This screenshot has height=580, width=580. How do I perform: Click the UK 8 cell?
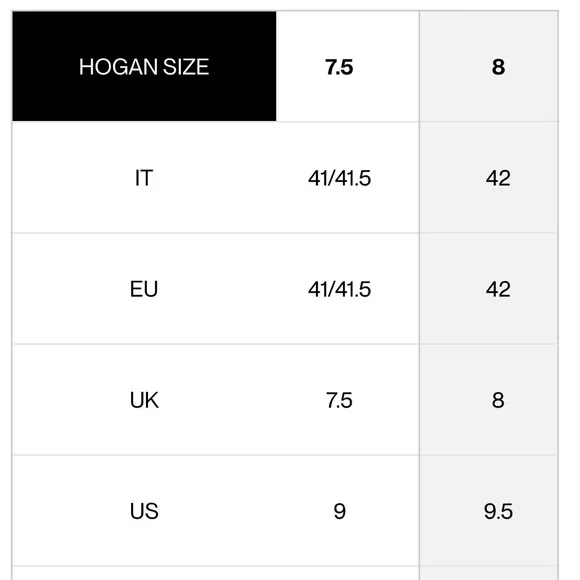498,400
